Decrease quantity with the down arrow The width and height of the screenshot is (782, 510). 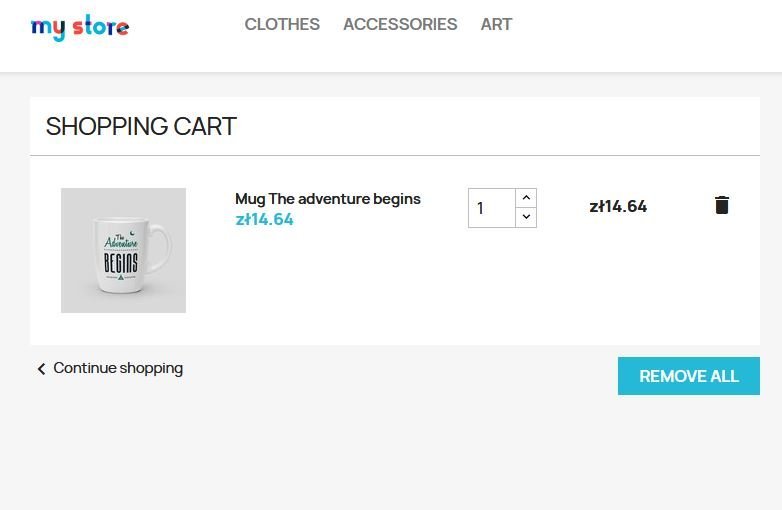click(526, 217)
